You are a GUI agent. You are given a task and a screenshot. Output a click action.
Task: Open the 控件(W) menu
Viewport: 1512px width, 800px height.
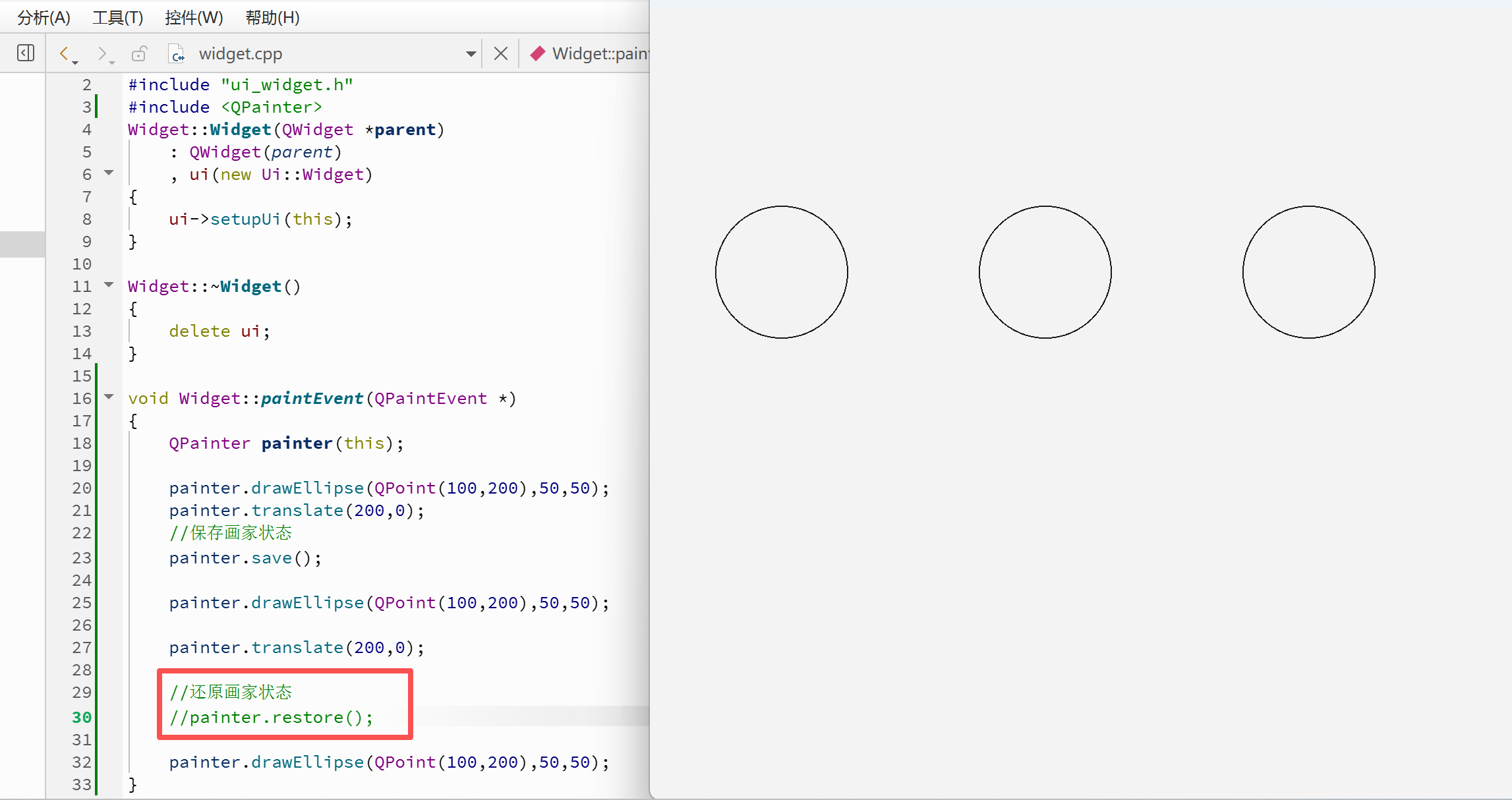(194, 17)
